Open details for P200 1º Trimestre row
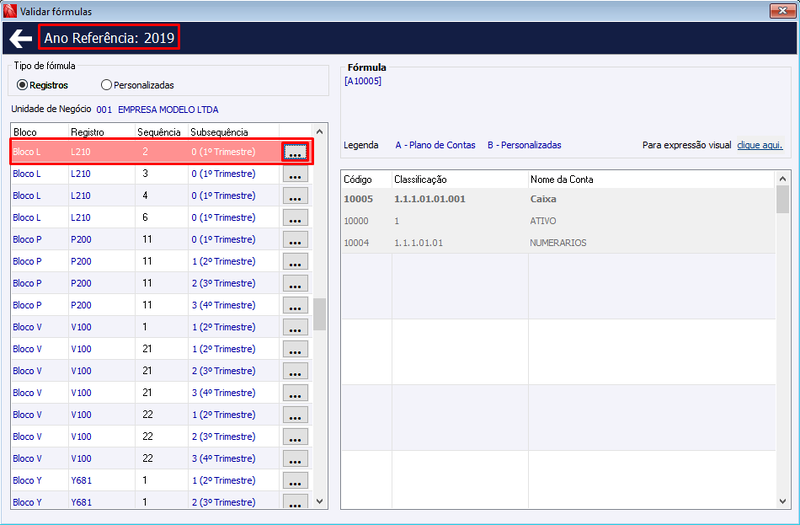This screenshot has height=525, width=800. coord(295,240)
